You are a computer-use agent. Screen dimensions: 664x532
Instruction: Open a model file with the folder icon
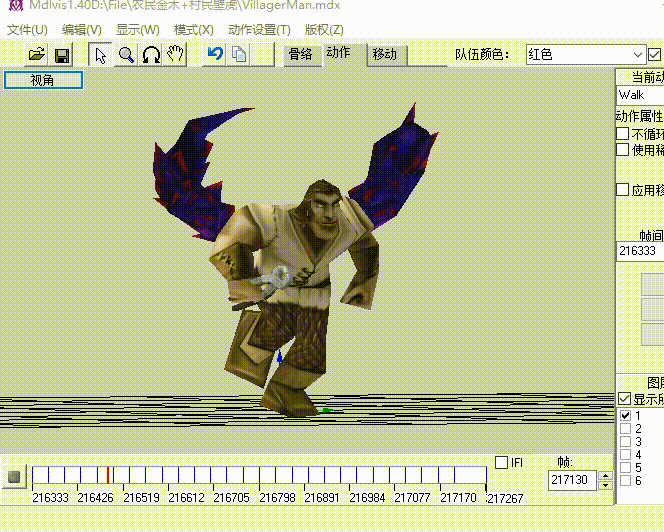click(36, 55)
